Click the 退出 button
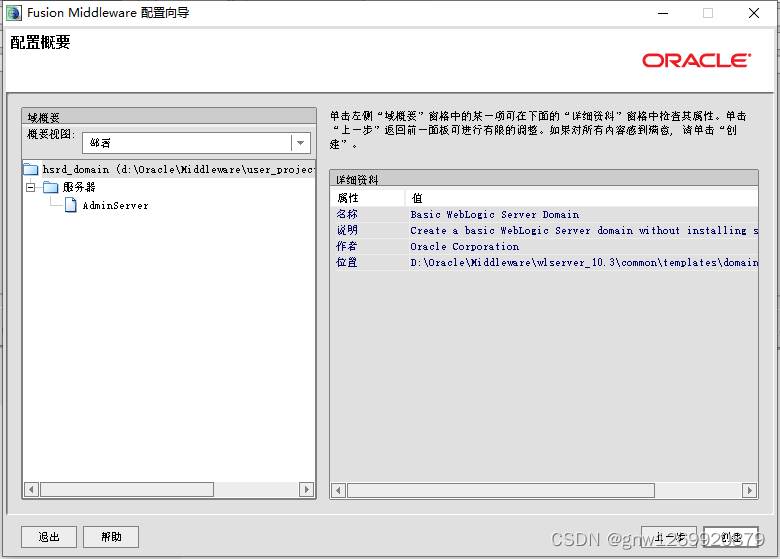780x559 pixels. pyautogui.click(x=49, y=537)
